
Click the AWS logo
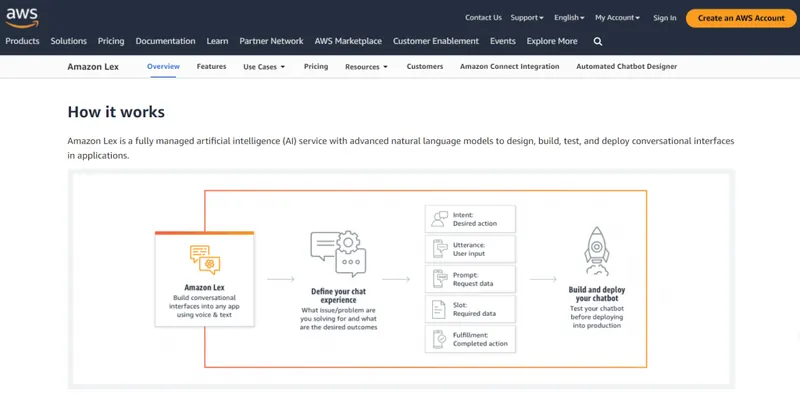(22, 18)
